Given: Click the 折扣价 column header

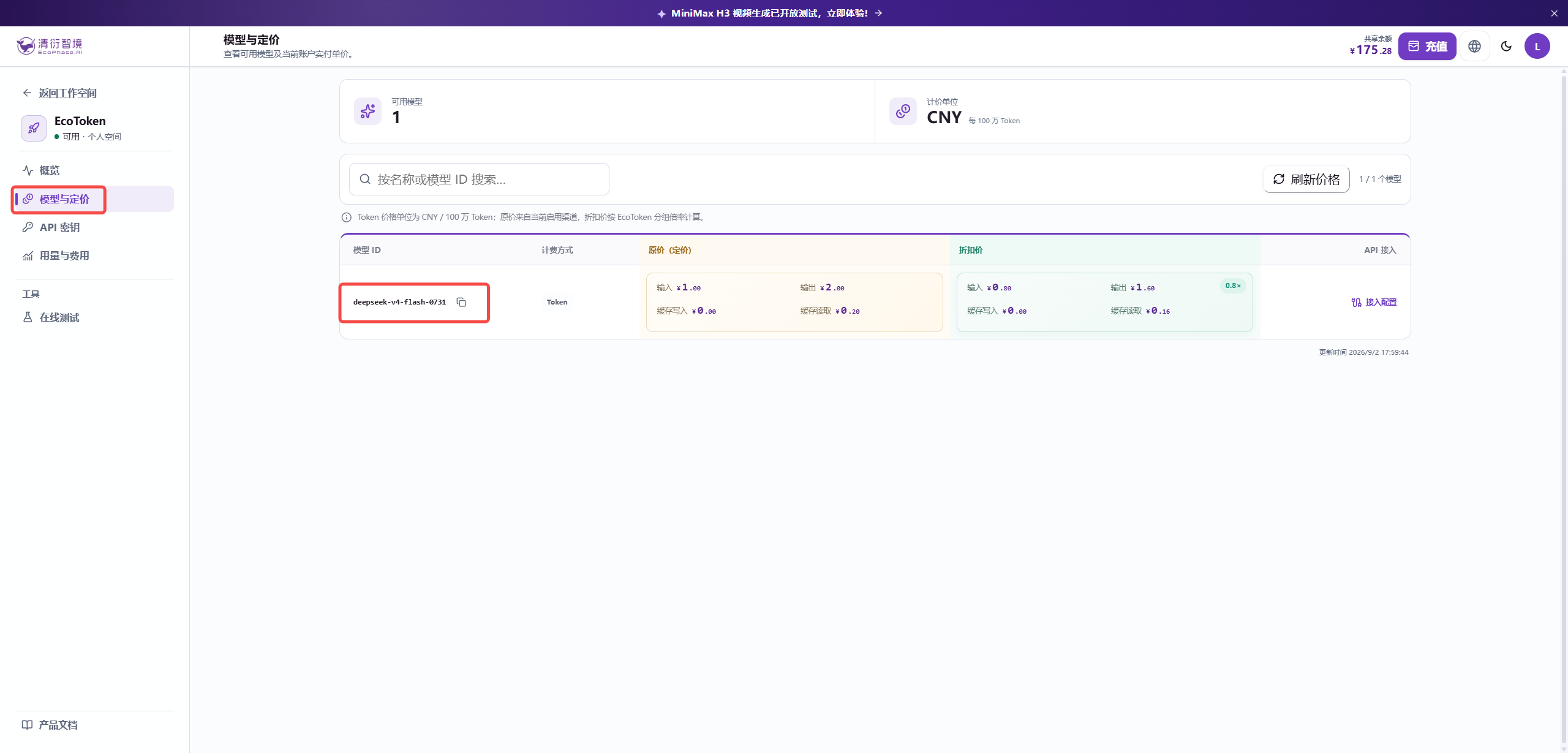Looking at the screenshot, I should pyautogui.click(x=971, y=250).
